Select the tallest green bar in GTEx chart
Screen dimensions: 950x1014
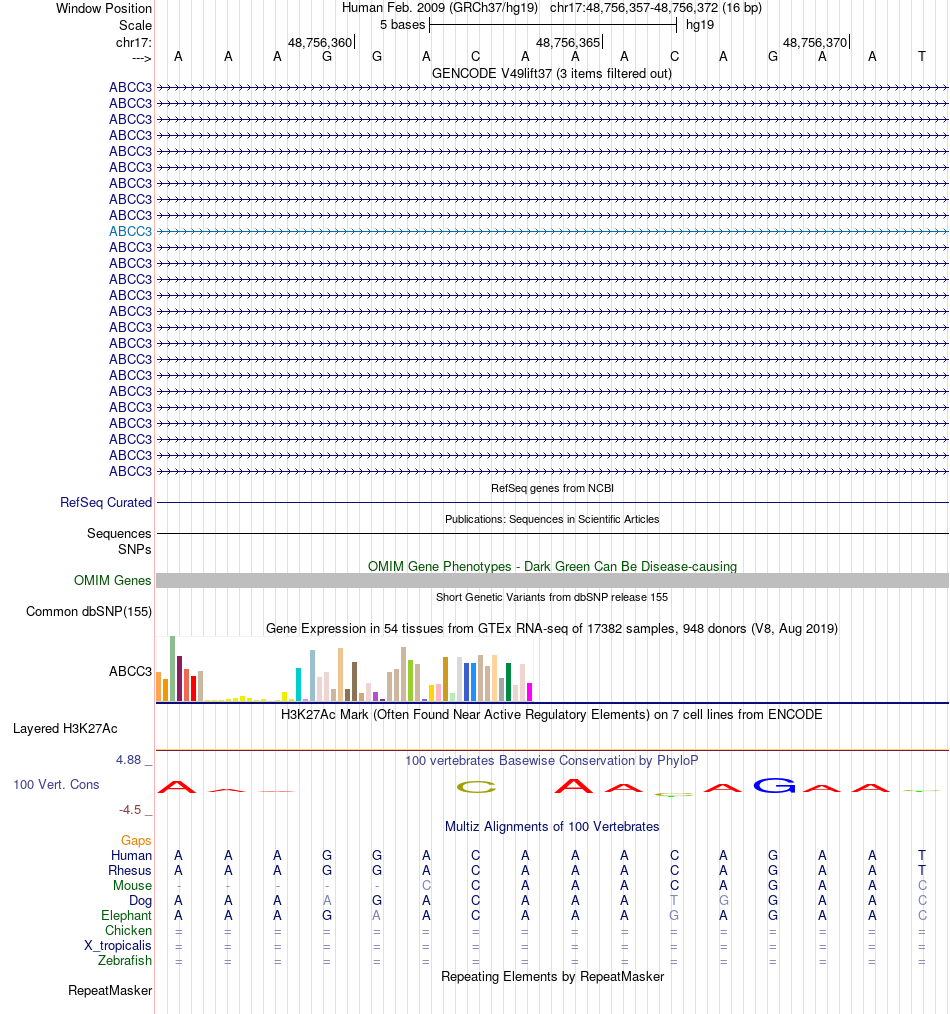pyautogui.click(x=173, y=669)
